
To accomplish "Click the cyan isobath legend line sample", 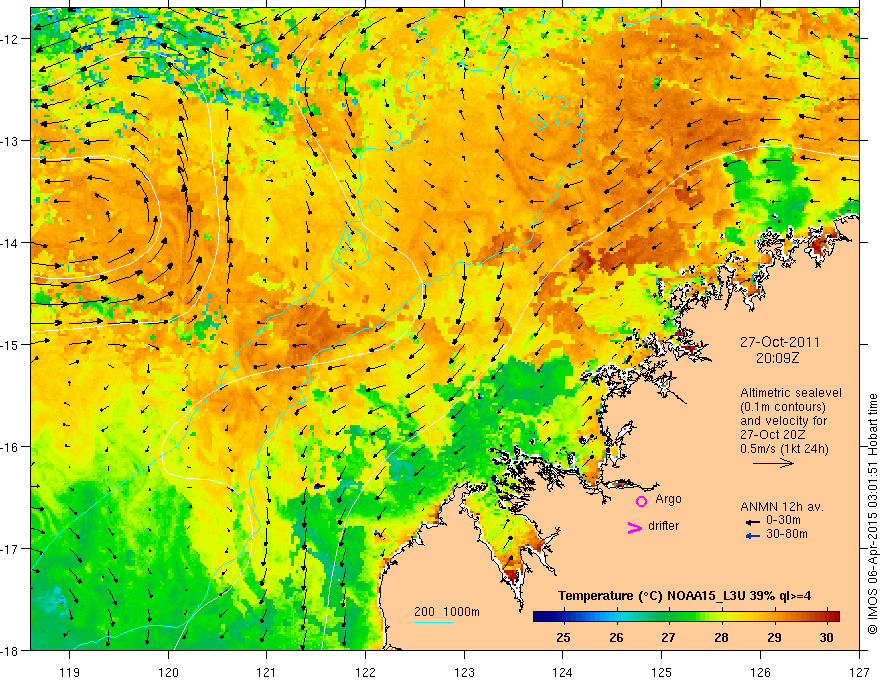I will (x=434, y=622).
